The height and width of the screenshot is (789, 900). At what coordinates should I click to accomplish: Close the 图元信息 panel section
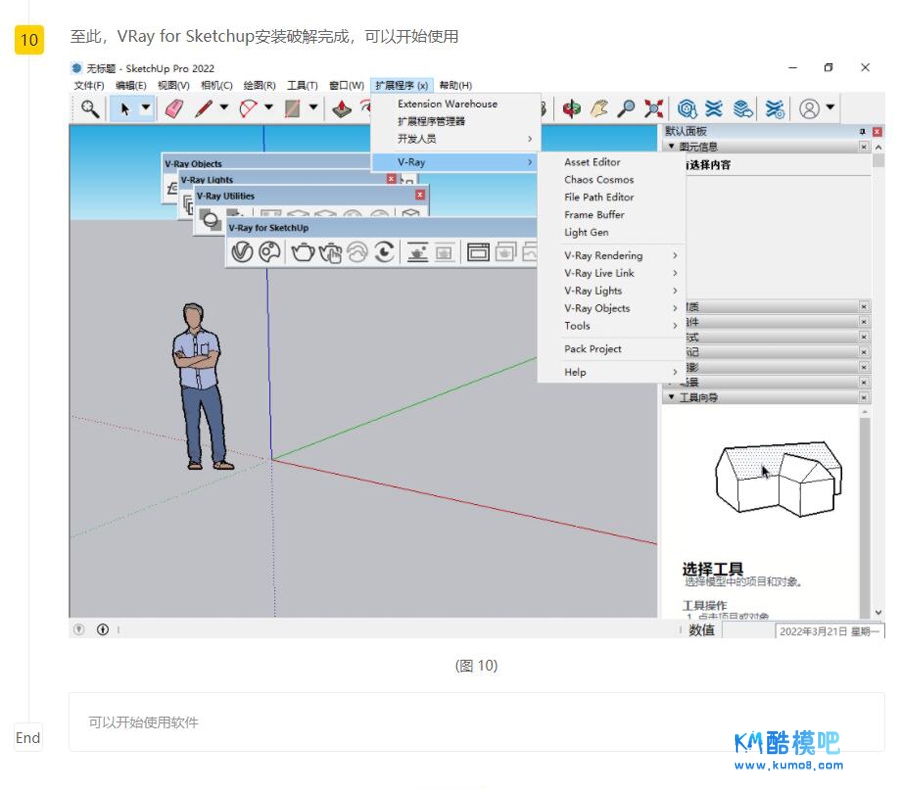[x=864, y=147]
